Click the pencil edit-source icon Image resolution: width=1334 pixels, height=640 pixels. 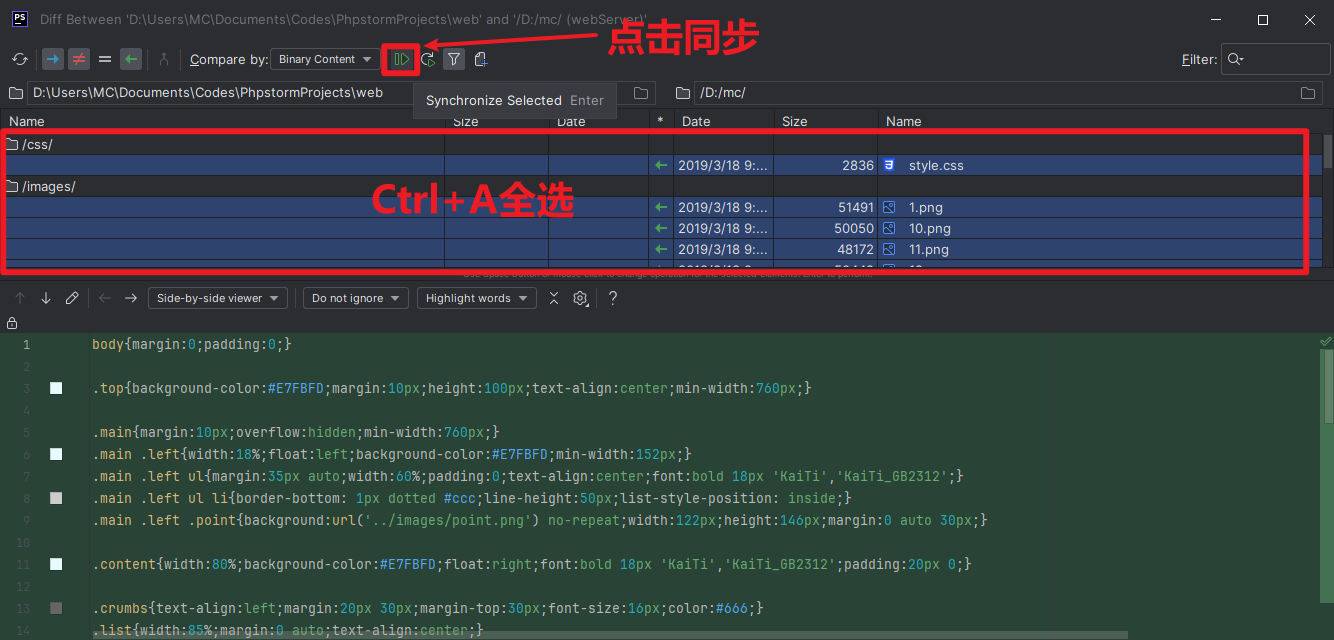(72, 298)
